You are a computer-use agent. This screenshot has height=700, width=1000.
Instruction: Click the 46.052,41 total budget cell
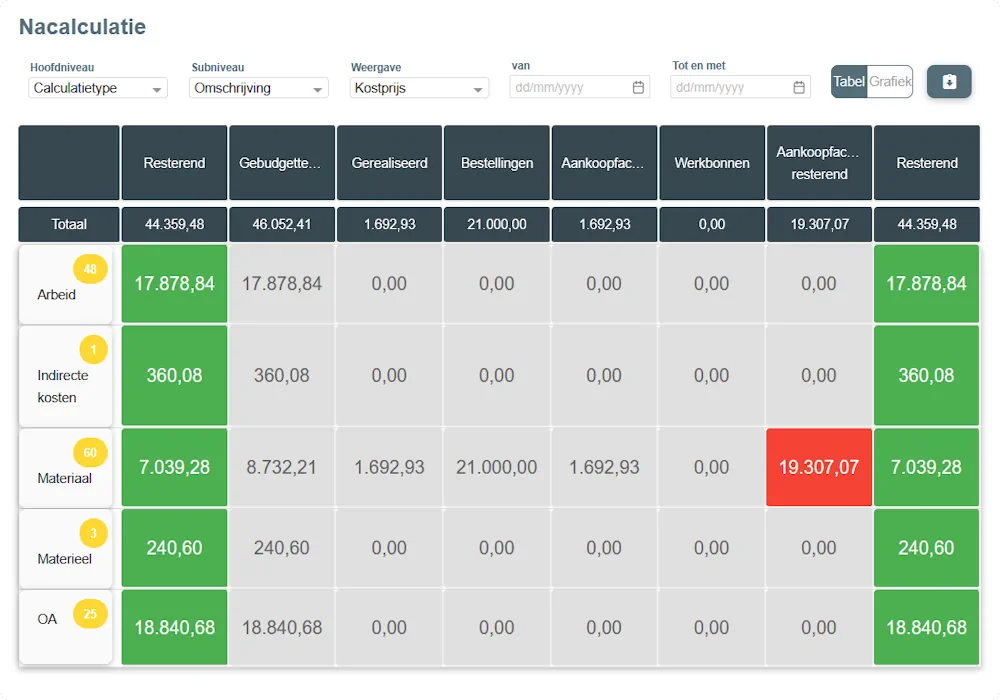pos(282,224)
